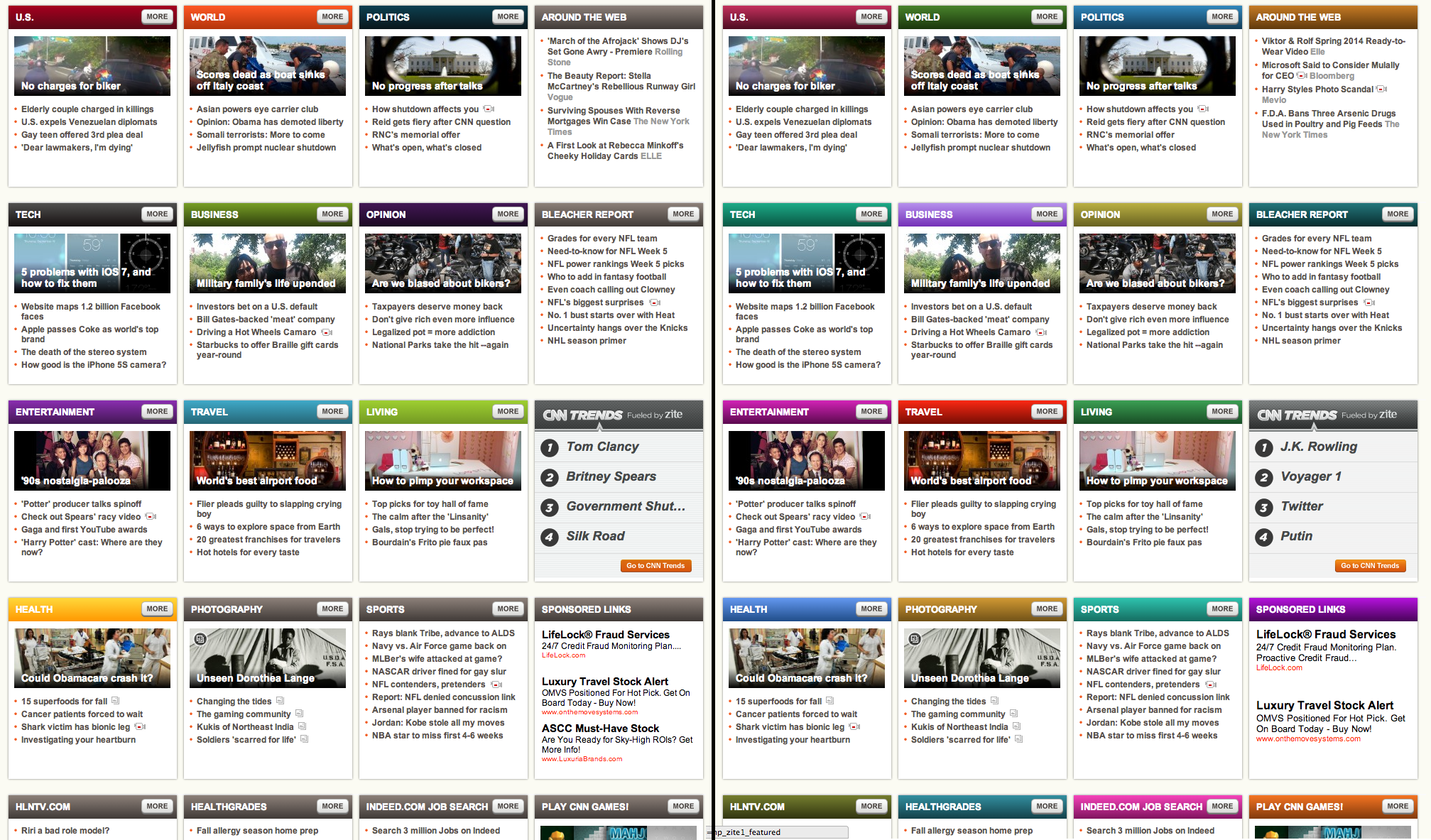Open MORE in the U.S. section, left page
1431x840 pixels.
[157, 16]
